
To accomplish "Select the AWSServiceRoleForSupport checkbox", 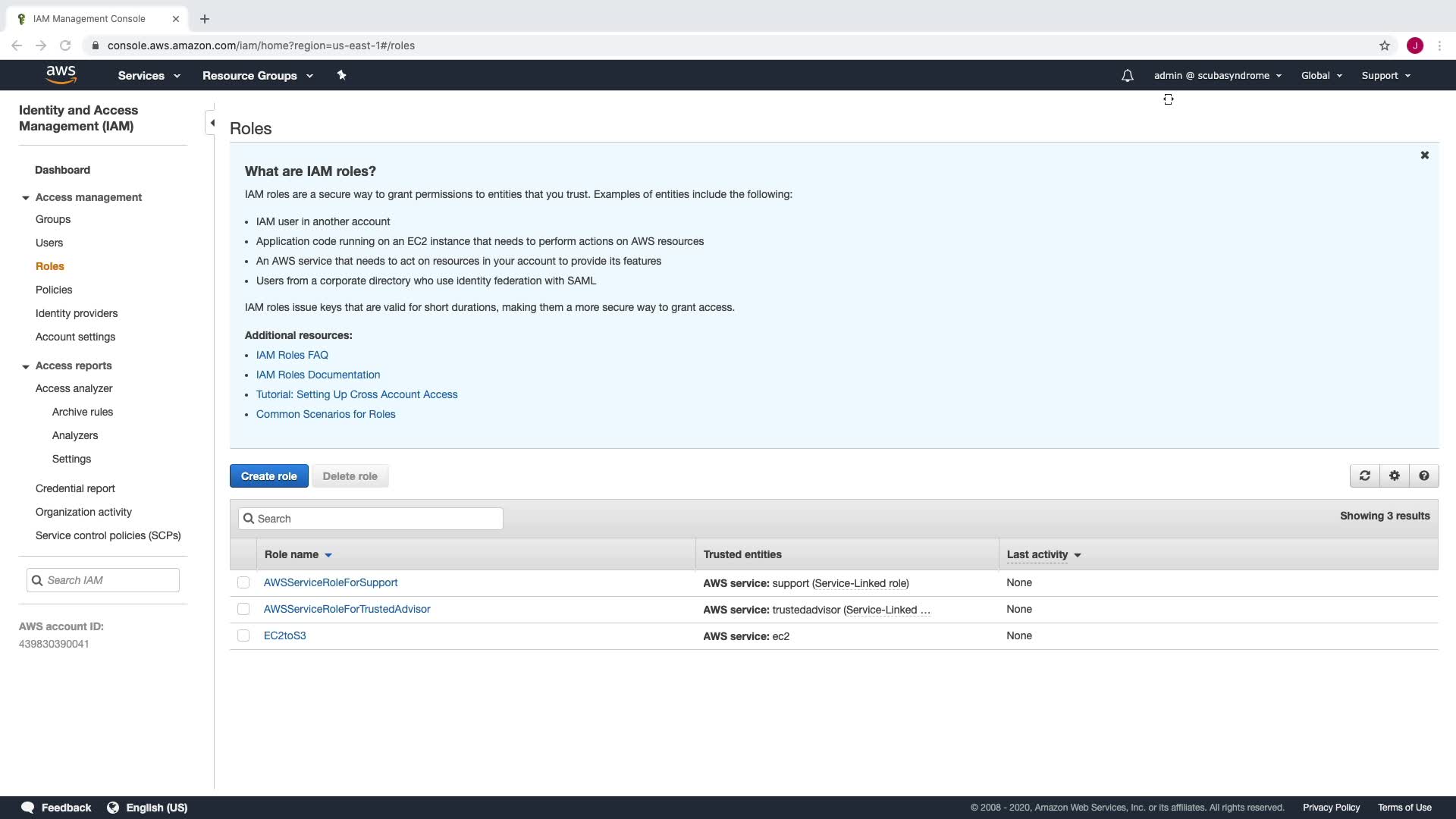I will [243, 583].
